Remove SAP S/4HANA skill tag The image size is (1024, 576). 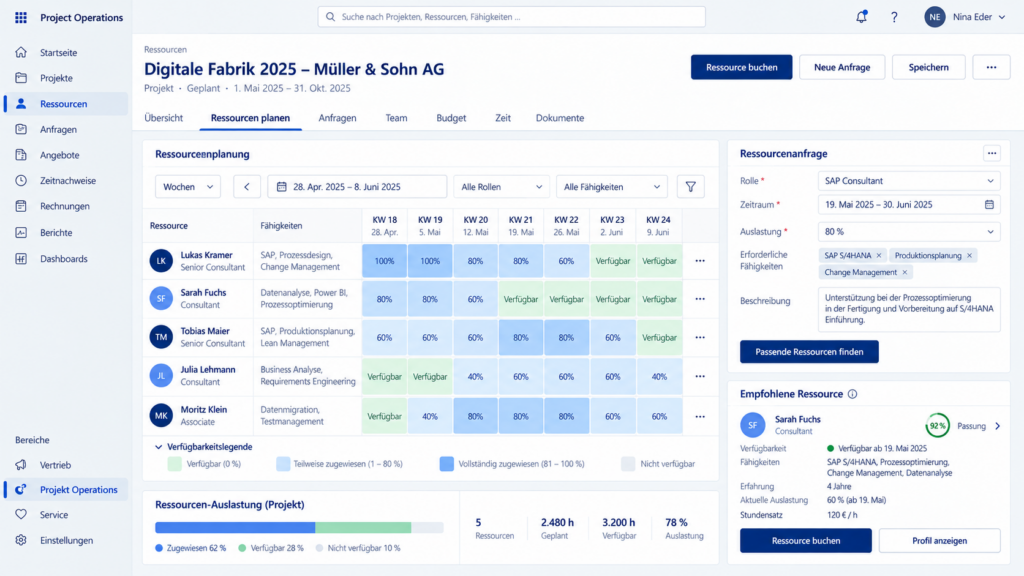coord(879,255)
